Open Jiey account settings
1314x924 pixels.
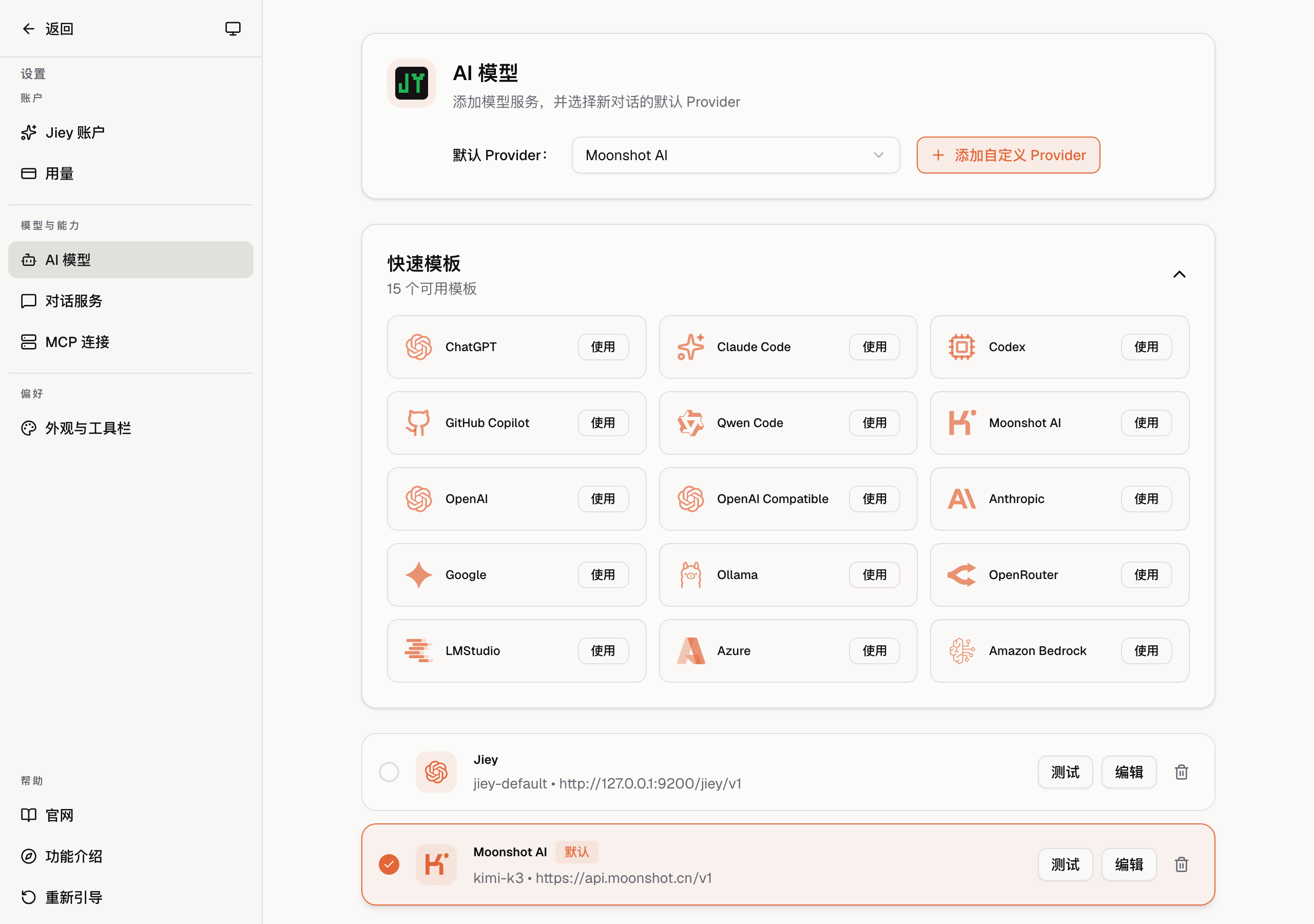(x=130, y=133)
